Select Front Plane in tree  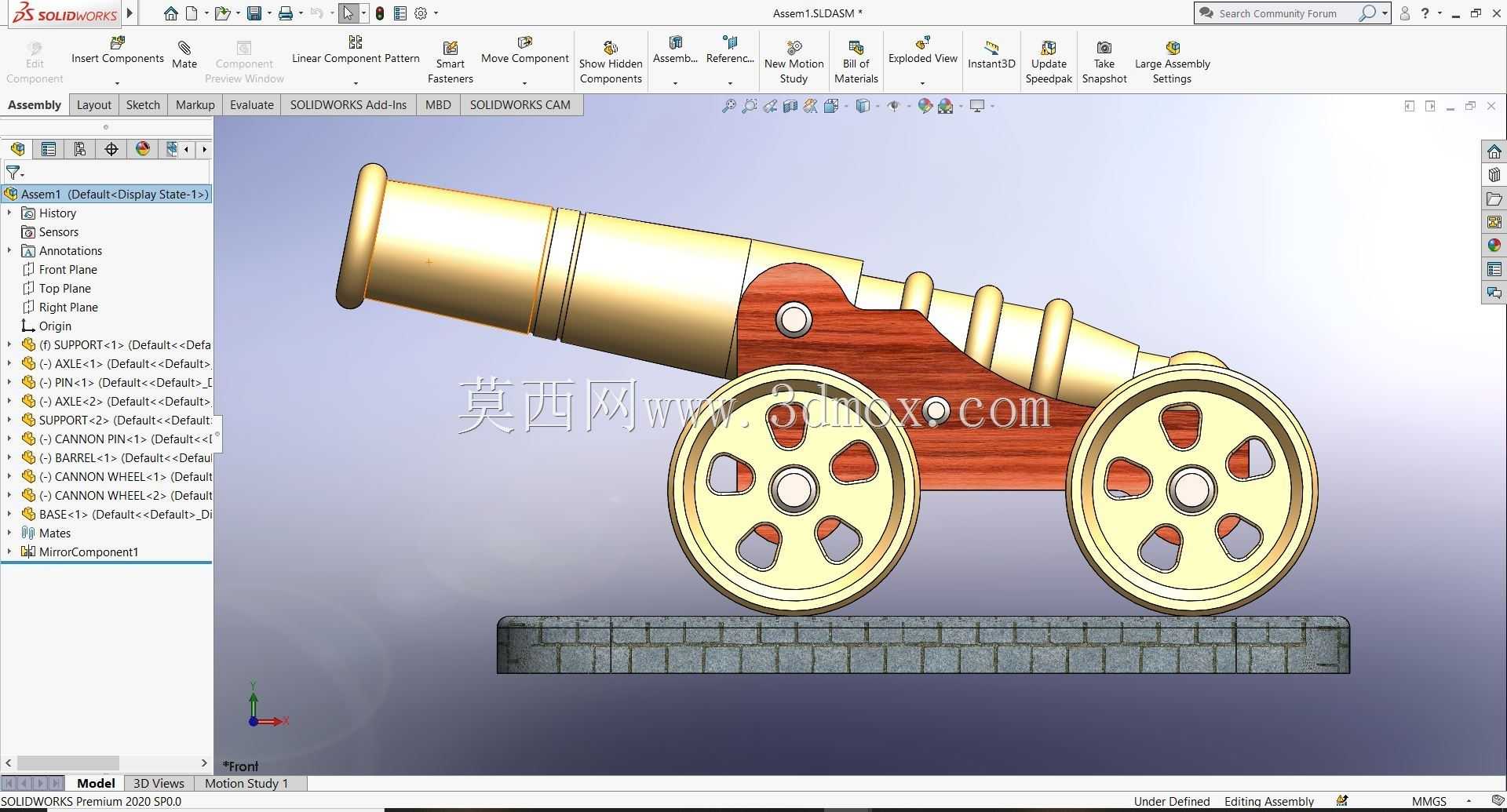68,270
